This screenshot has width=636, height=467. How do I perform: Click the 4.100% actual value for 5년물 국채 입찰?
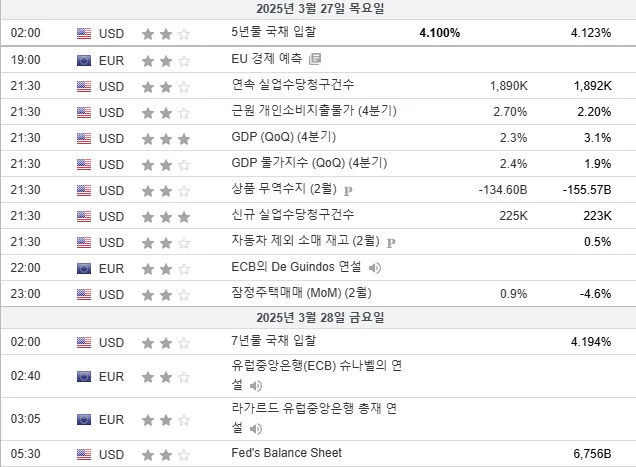point(440,33)
